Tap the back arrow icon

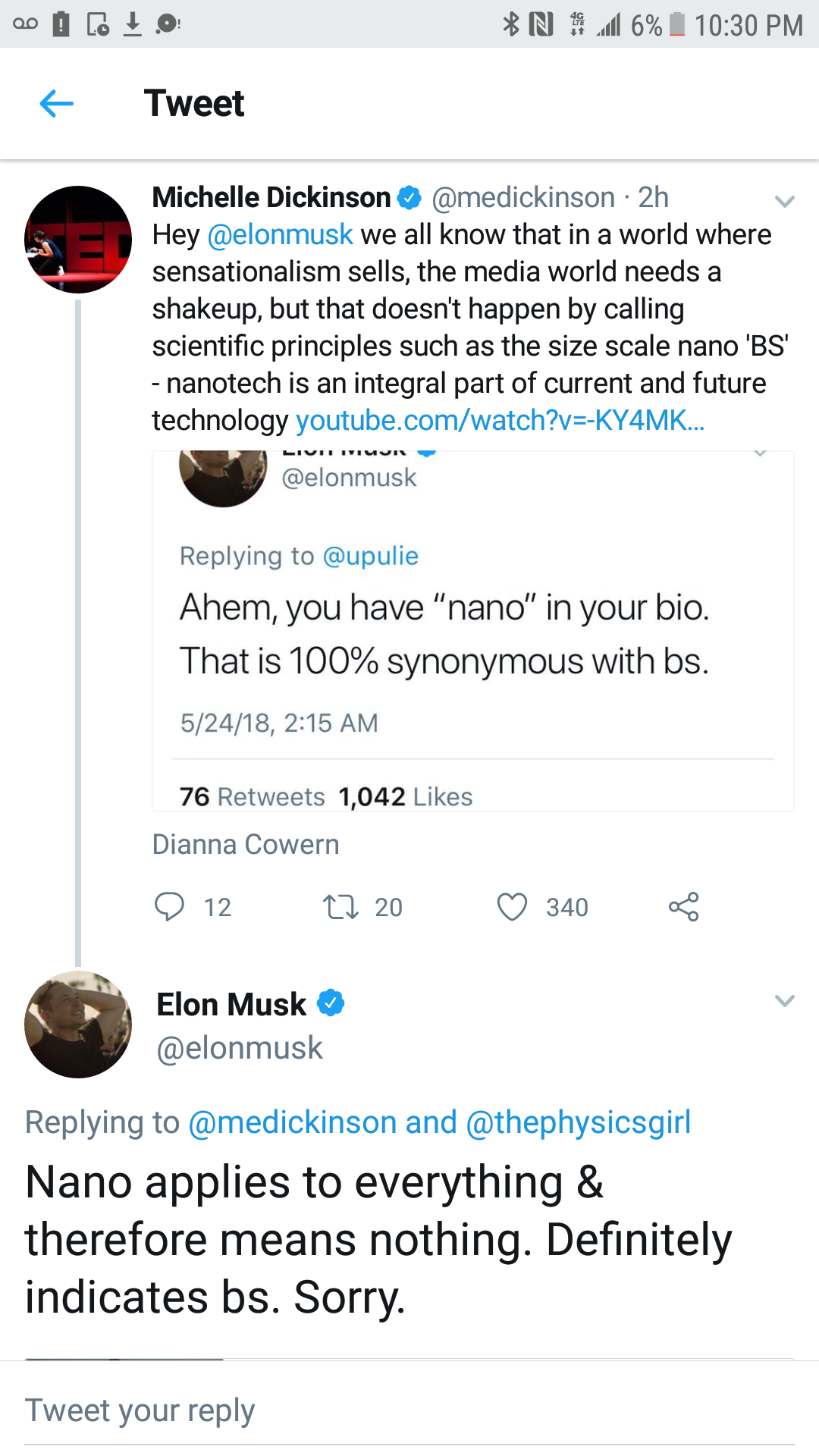[x=56, y=103]
